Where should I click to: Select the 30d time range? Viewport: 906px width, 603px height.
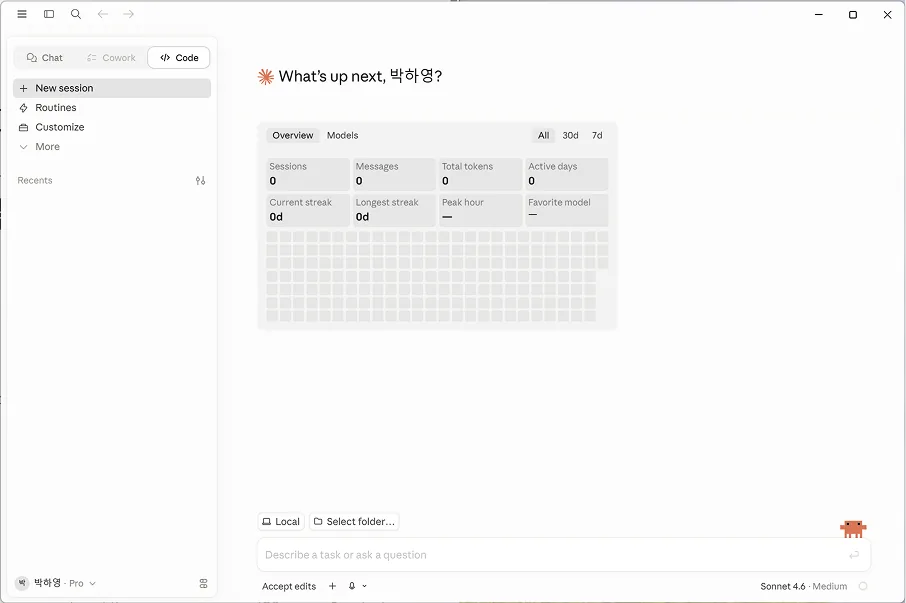pyautogui.click(x=570, y=135)
